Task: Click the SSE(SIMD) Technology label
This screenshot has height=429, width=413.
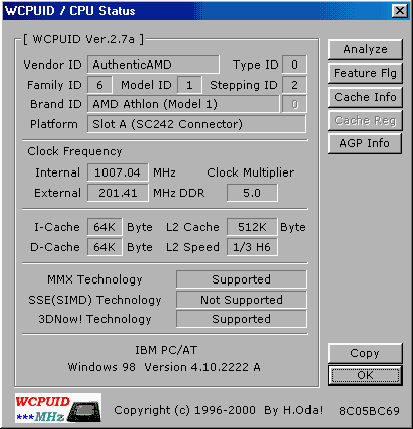Action: coord(95,300)
